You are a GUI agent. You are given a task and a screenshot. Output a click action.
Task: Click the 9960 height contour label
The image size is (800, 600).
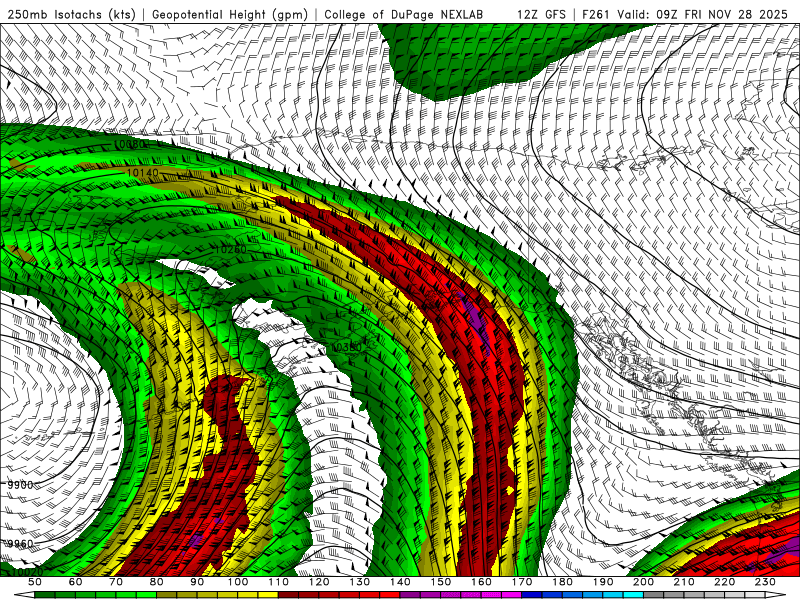[20, 544]
